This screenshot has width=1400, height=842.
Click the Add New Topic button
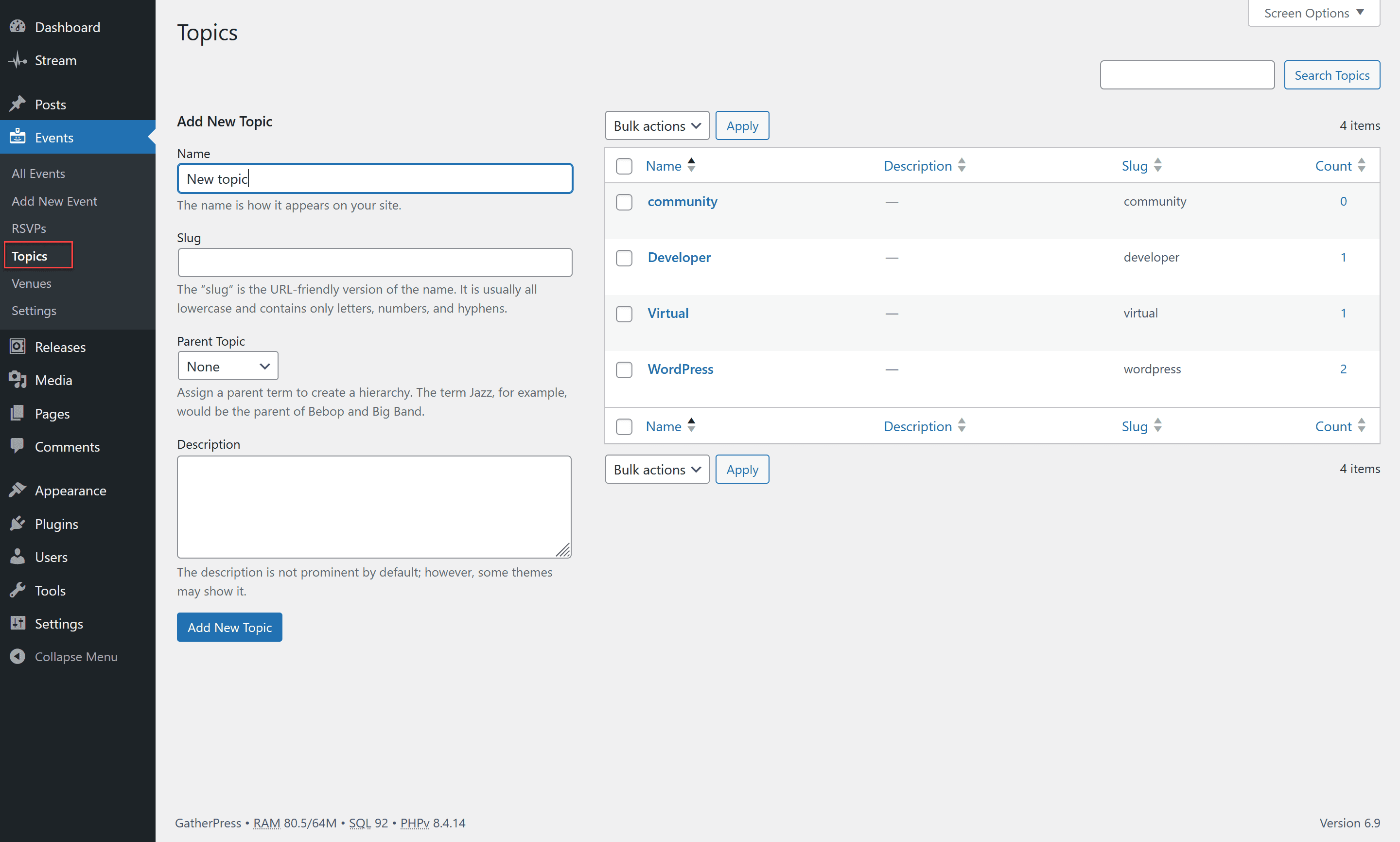pyautogui.click(x=229, y=627)
